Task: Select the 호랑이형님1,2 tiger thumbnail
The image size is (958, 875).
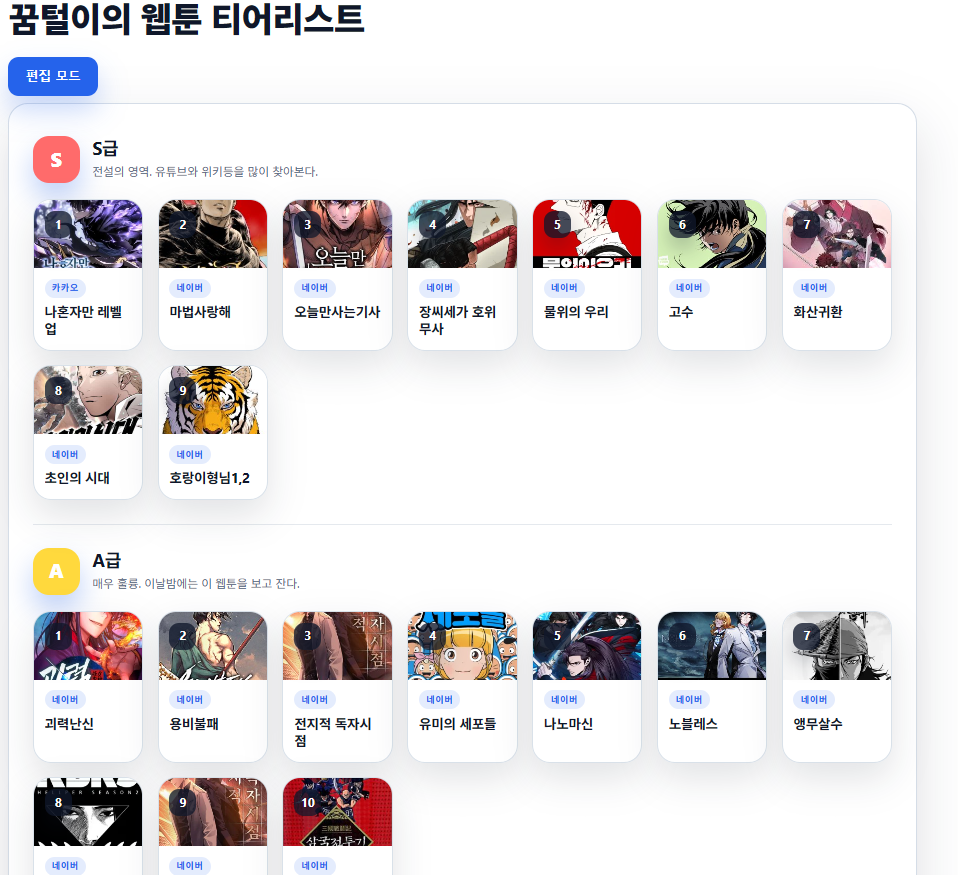Action: (x=213, y=400)
